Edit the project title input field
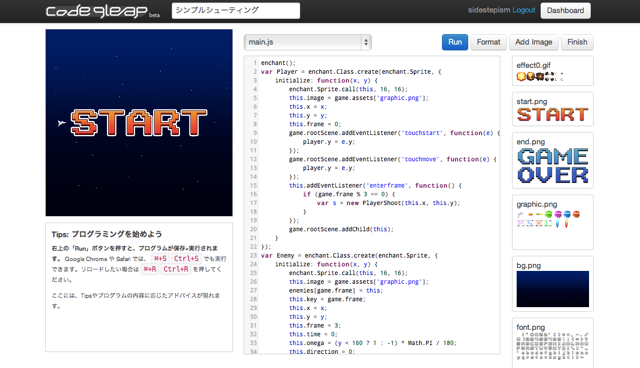Image resolution: width=640 pixels, height=368 pixels. click(x=236, y=11)
